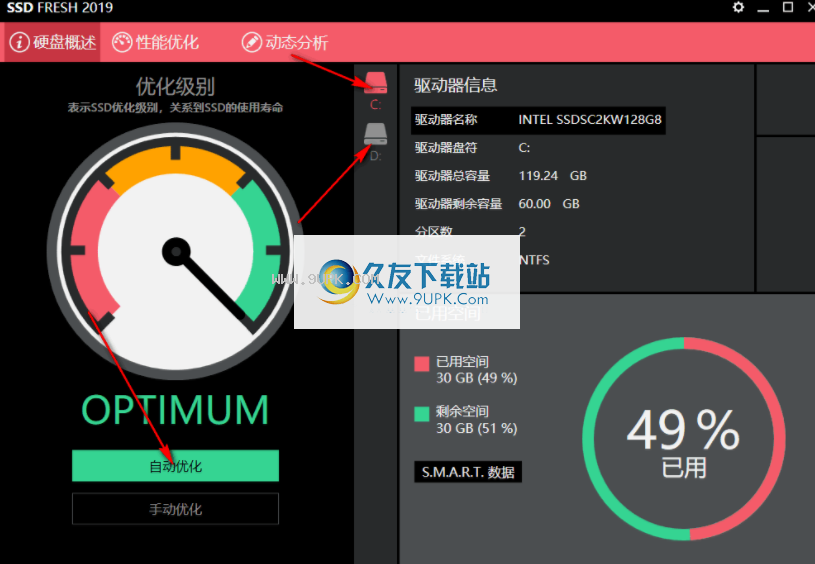Click the 动态分析 pencil icon

click(x=252, y=42)
